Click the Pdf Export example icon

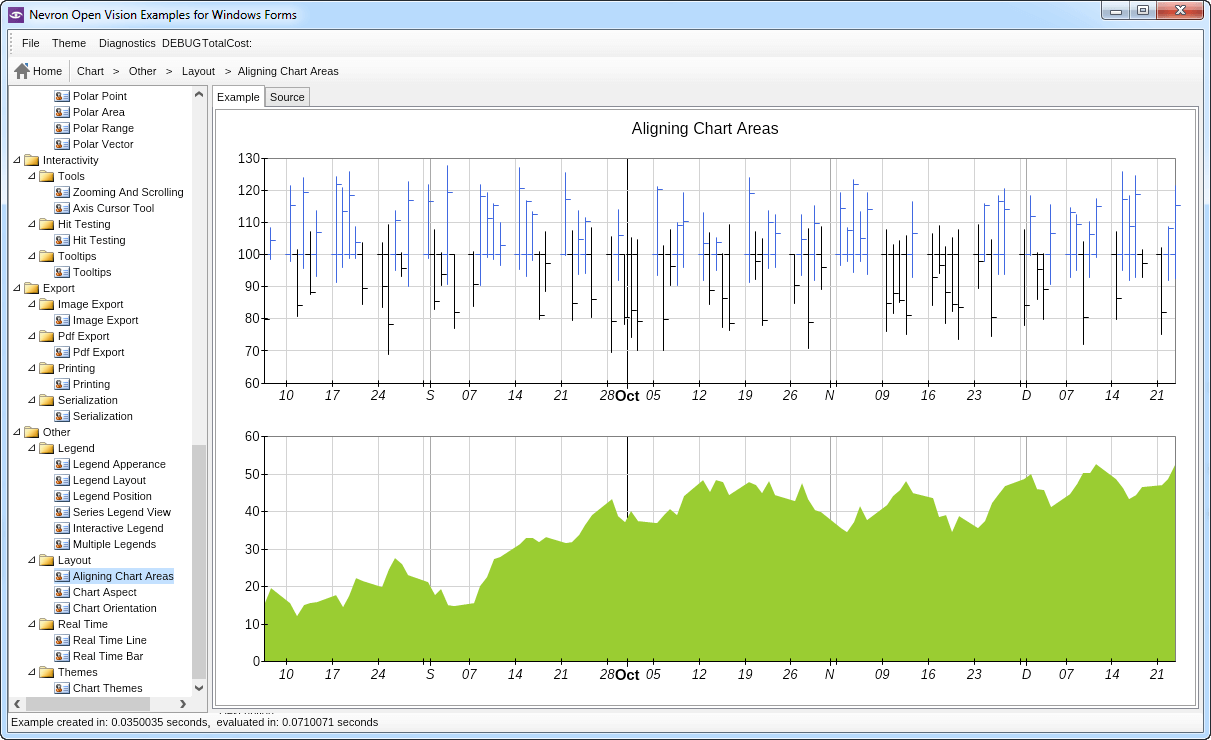click(62, 352)
